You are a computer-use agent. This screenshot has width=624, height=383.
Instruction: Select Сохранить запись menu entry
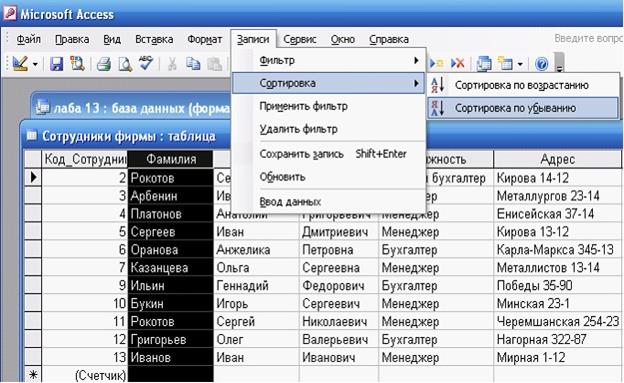(329, 154)
